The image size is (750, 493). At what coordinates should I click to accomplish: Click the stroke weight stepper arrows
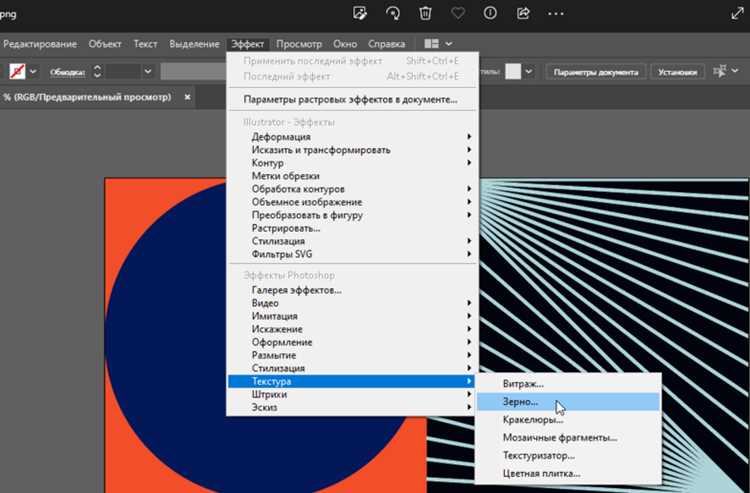click(x=97, y=72)
